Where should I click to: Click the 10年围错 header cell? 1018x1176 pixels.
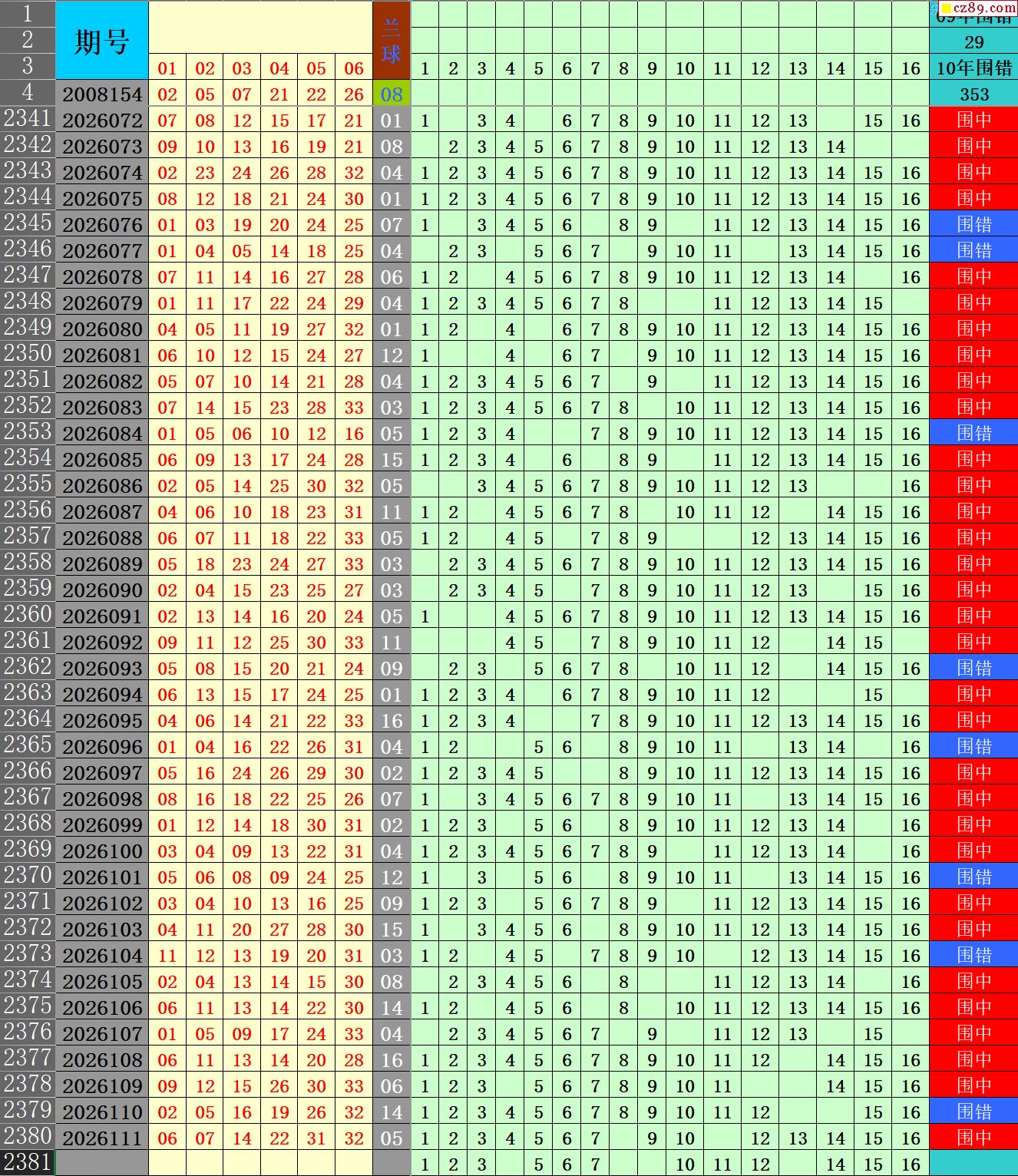coord(974,68)
